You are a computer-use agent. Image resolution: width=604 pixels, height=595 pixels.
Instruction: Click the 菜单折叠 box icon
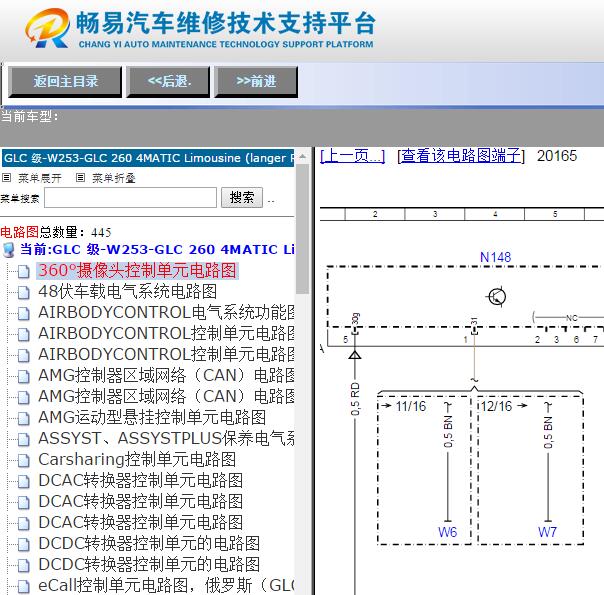(x=80, y=178)
